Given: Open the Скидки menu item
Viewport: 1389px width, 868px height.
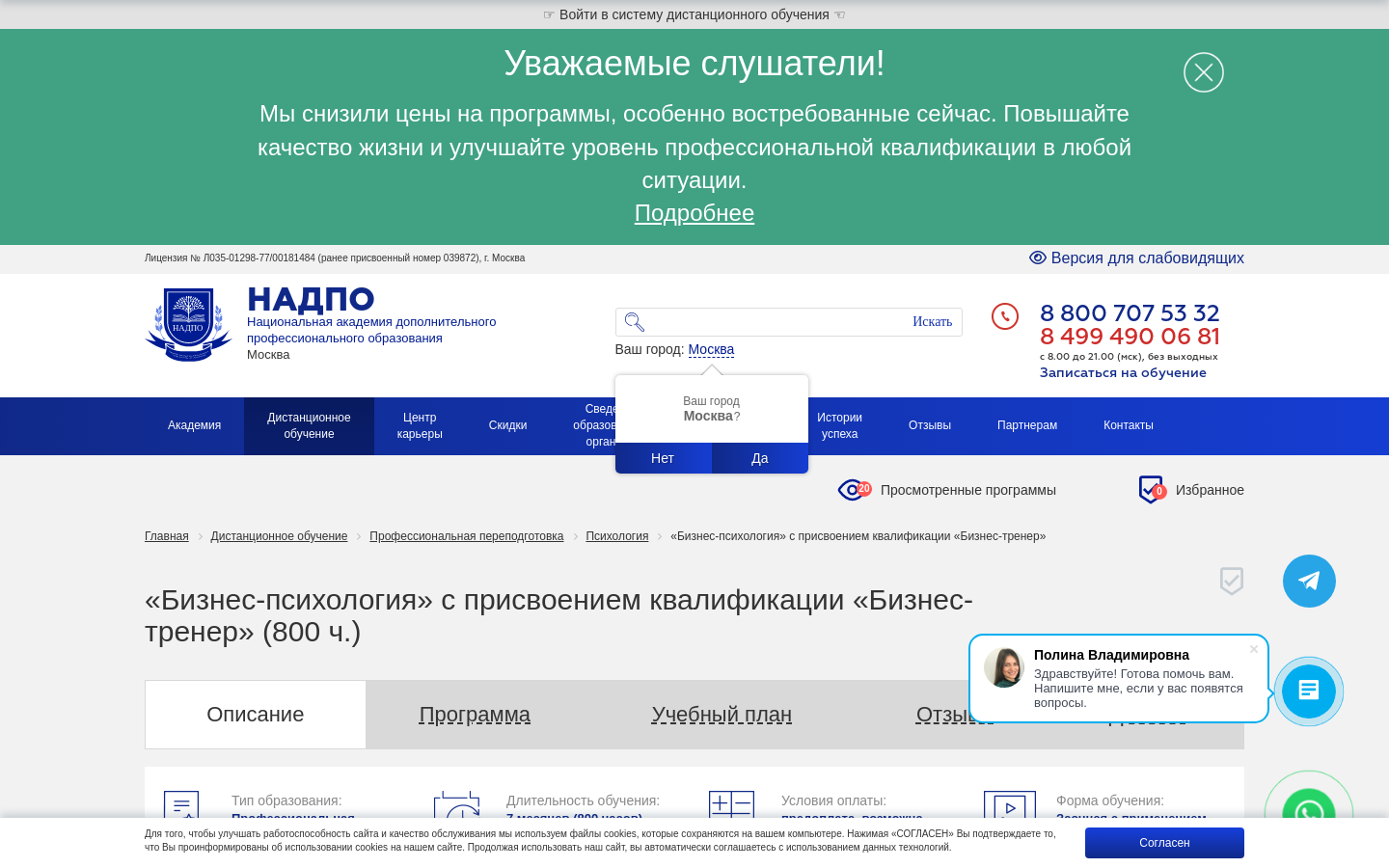Looking at the screenshot, I should (x=507, y=425).
